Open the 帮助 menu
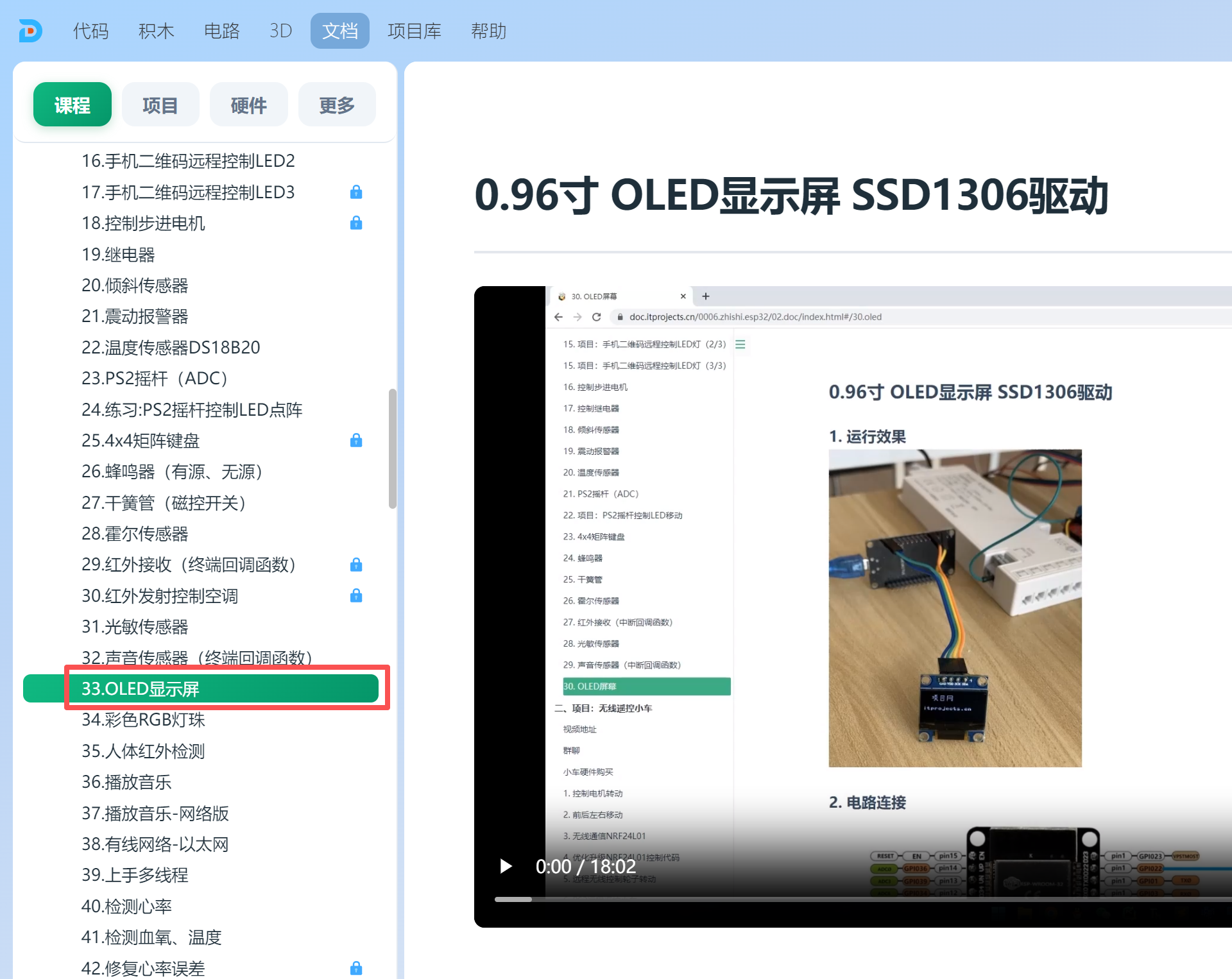The height and width of the screenshot is (979, 1232). pyautogui.click(x=488, y=31)
